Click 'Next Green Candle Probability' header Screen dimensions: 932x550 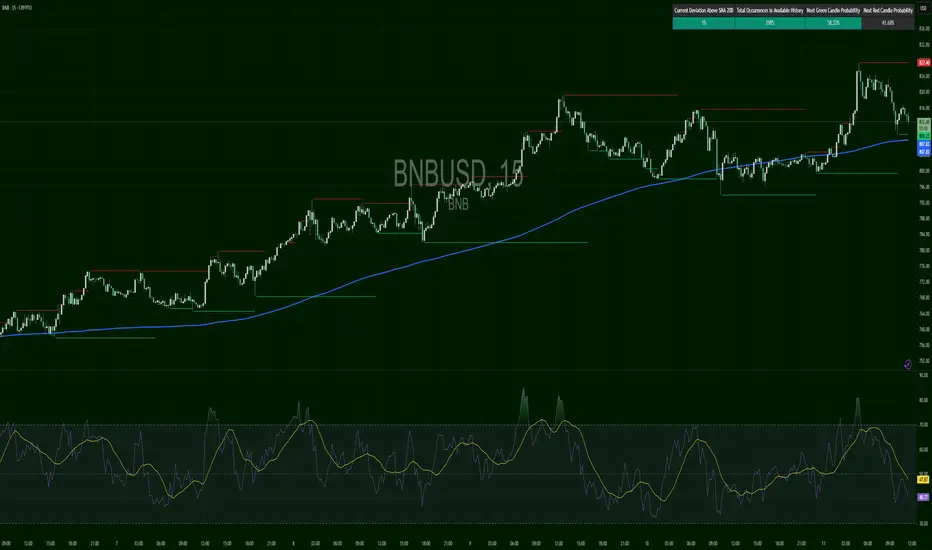coord(833,11)
